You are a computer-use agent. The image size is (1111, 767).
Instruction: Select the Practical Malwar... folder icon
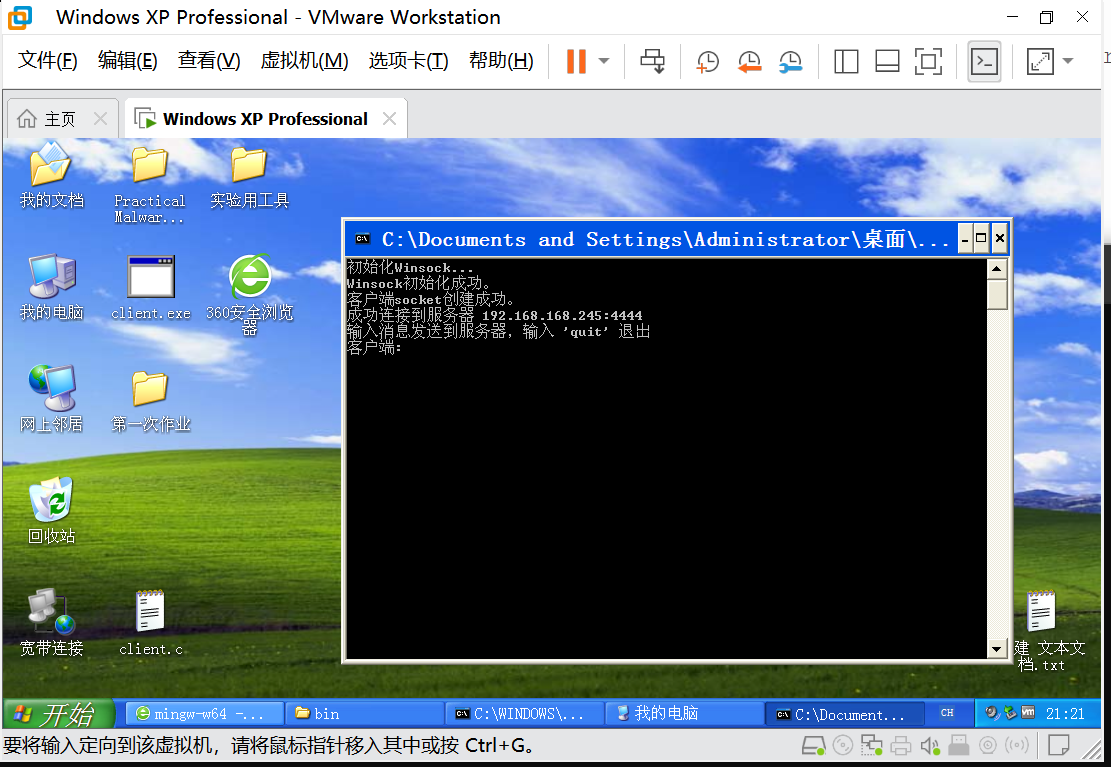click(x=150, y=184)
